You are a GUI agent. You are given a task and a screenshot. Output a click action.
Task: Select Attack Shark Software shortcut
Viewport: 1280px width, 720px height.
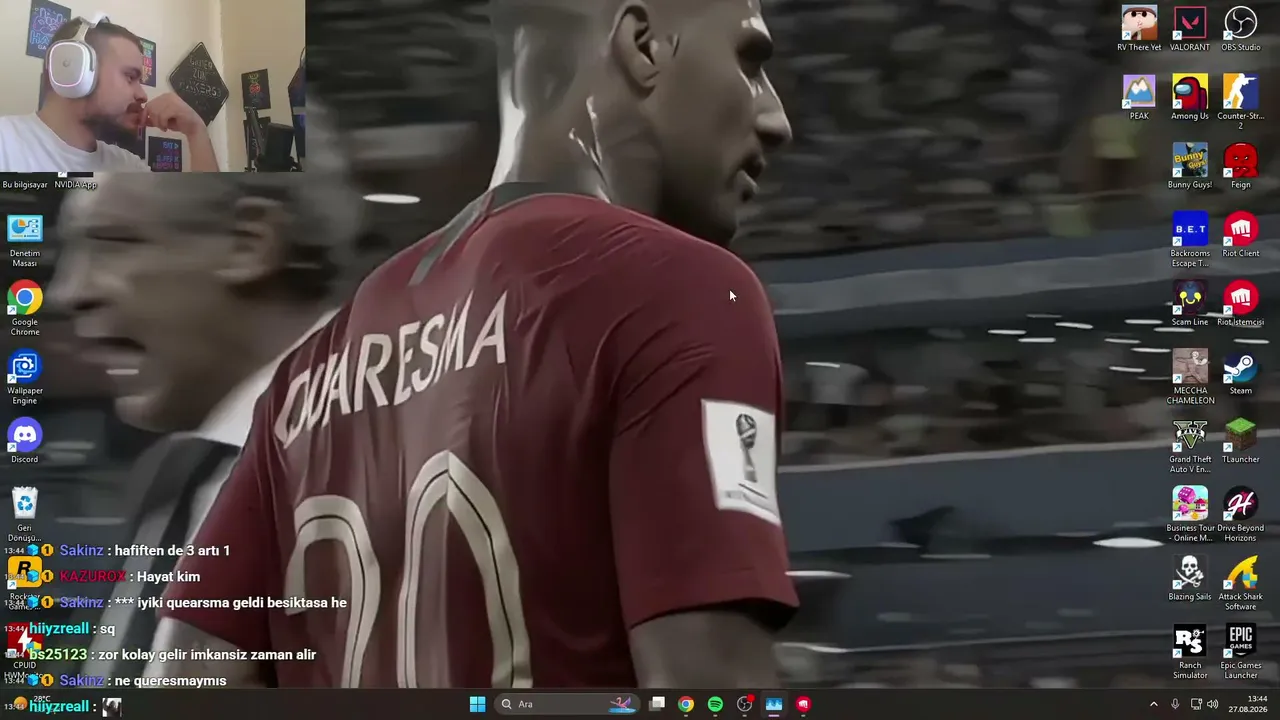click(x=1241, y=584)
